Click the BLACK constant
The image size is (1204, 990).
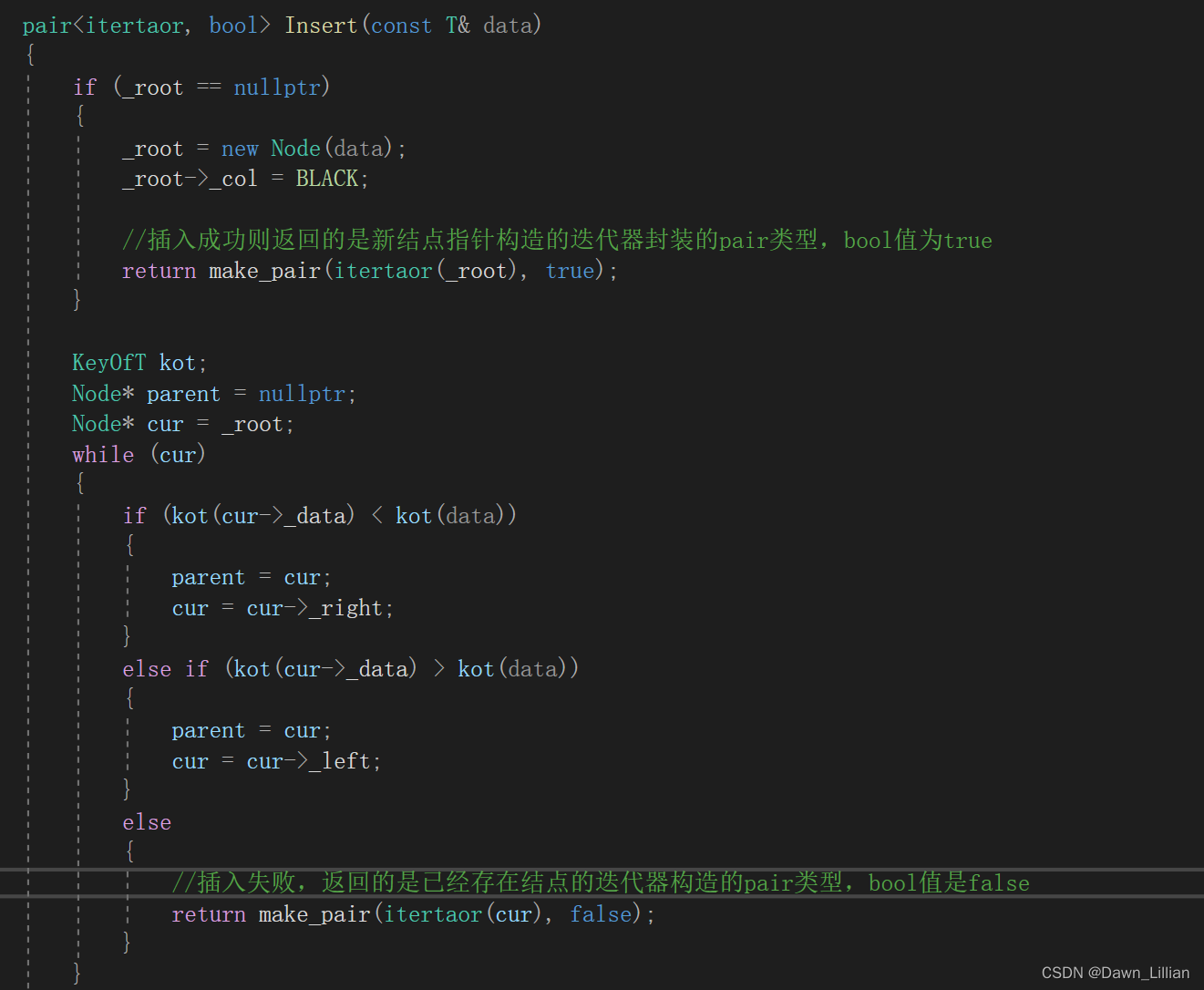(x=326, y=179)
